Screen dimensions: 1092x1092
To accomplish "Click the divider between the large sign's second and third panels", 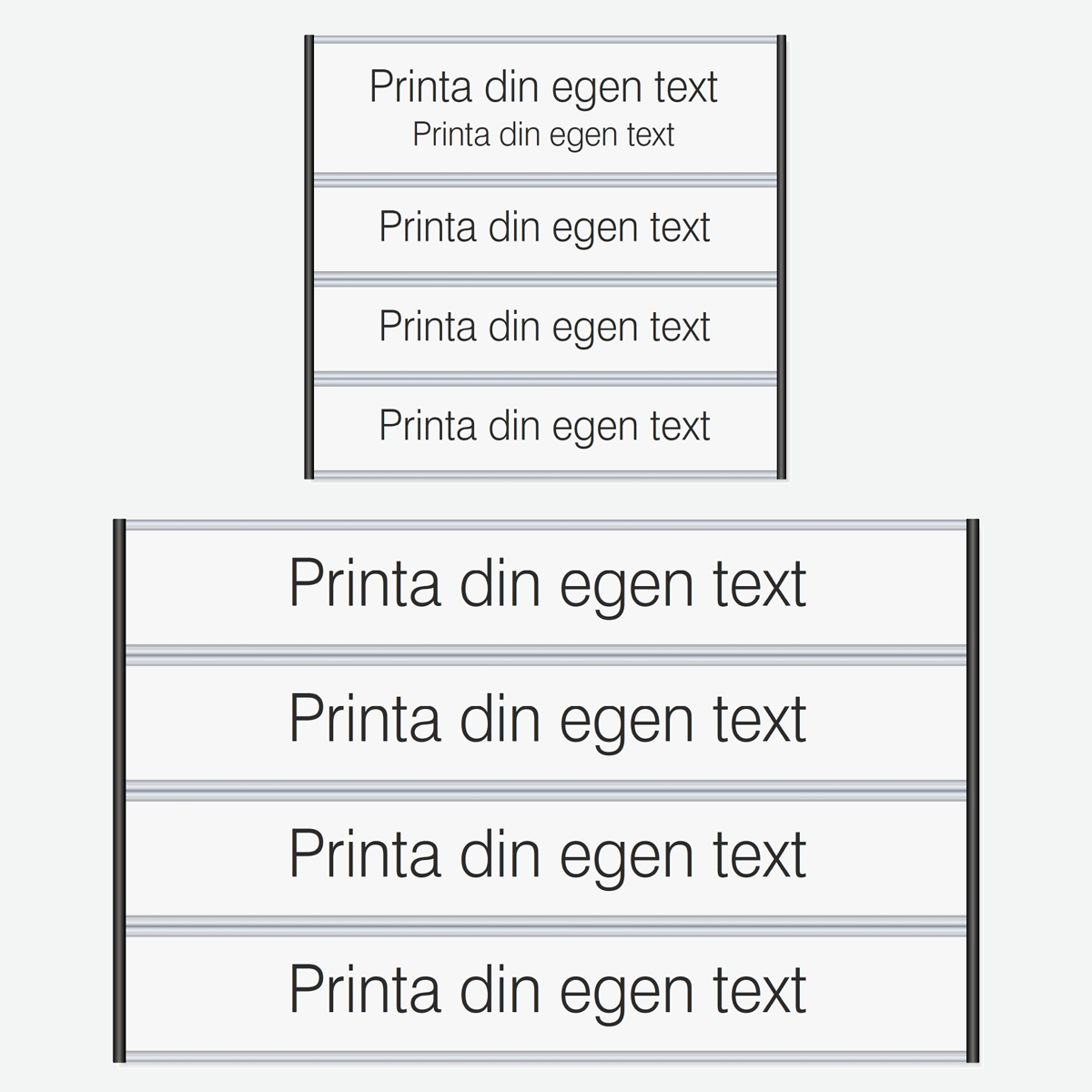I will pyautogui.click(x=546, y=790).
